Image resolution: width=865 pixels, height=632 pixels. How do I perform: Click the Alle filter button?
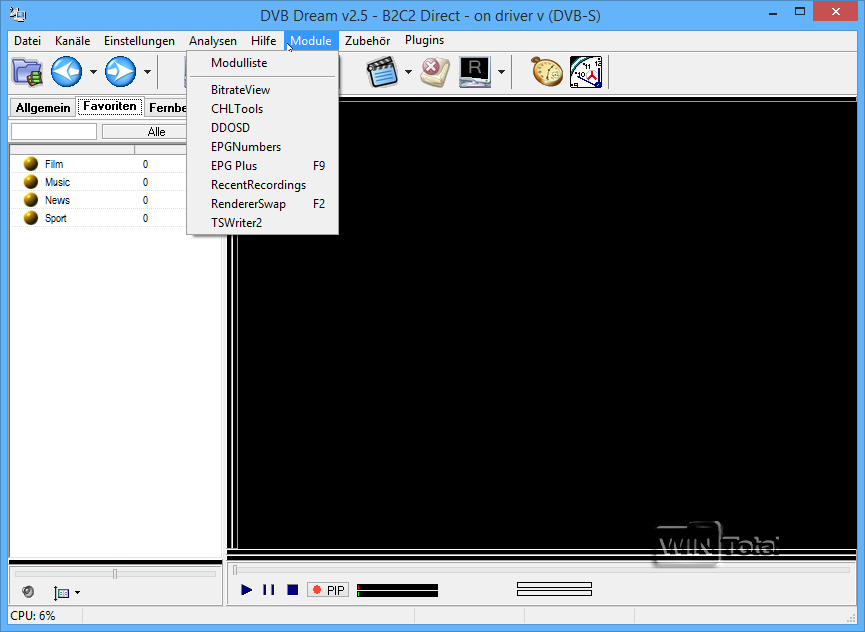coord(145,132)
